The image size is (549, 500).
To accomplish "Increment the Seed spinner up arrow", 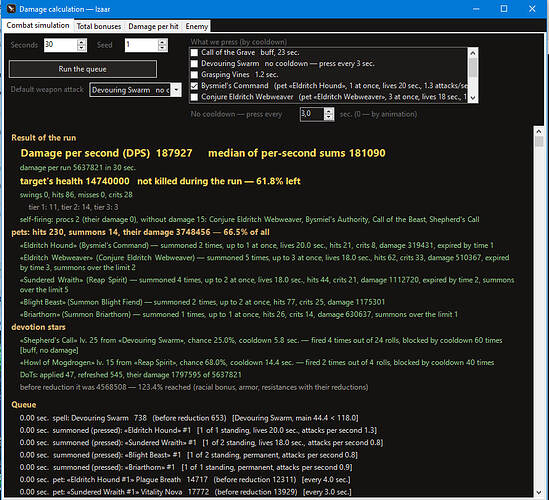I will [x=162, y=42].
